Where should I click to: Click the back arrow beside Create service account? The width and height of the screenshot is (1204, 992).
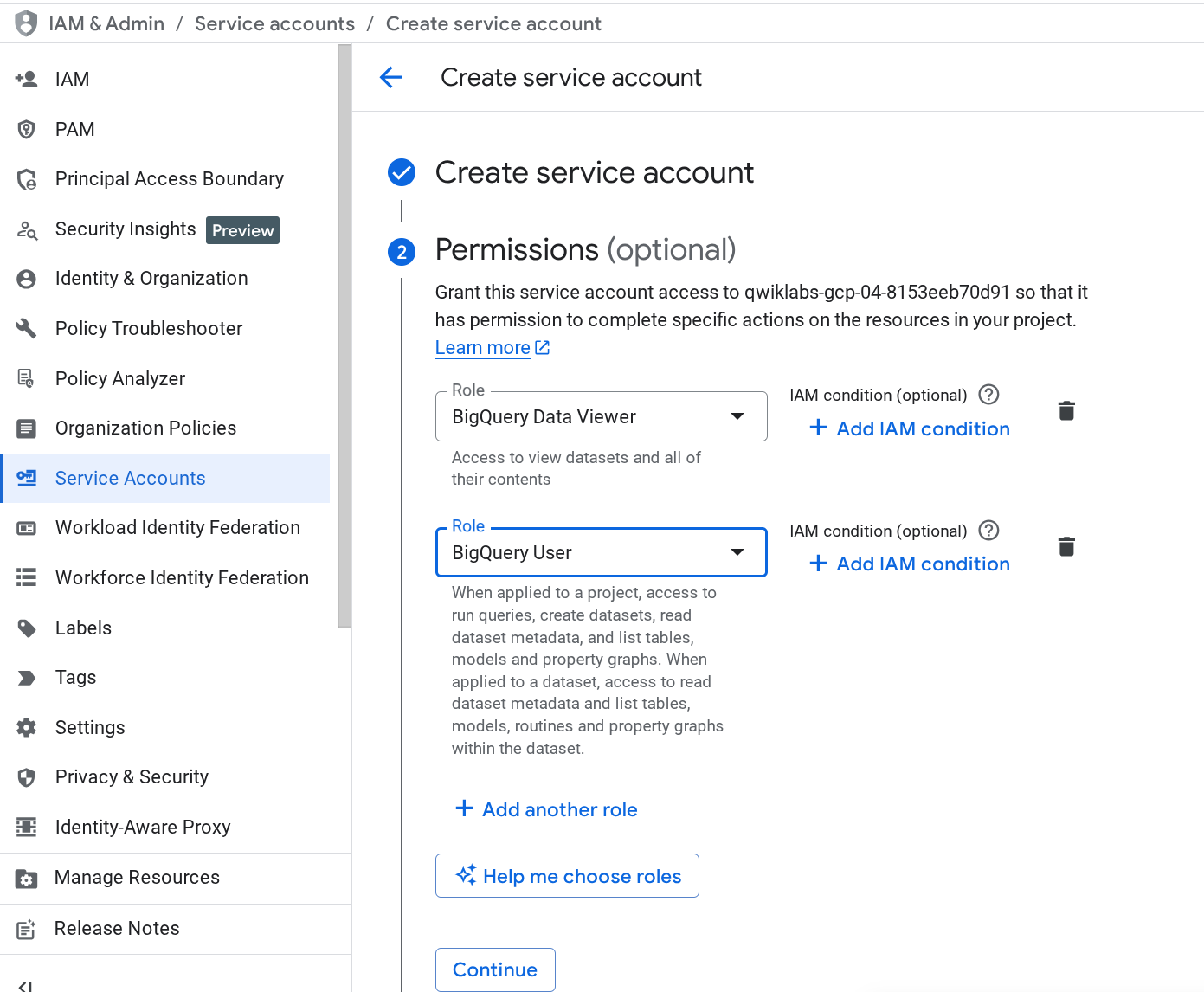pyautogui.click(x=391, y=77)
